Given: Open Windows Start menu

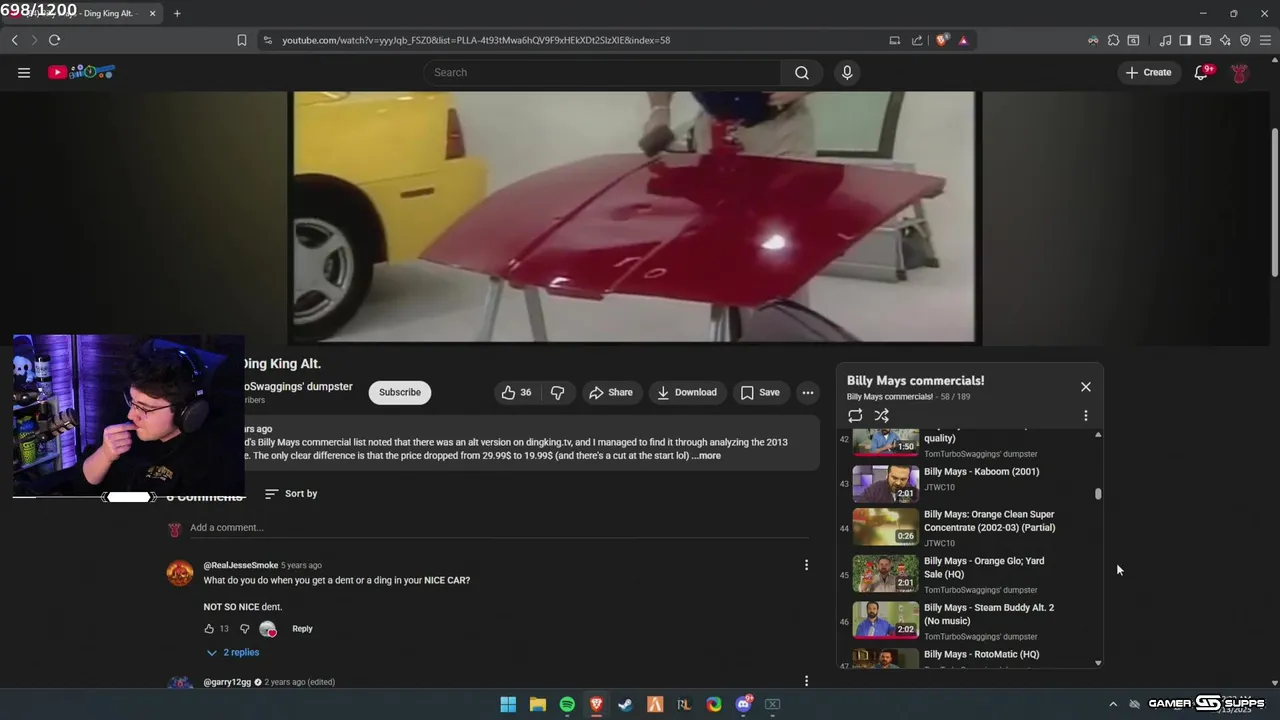Looking at the screenshot, I should 508,704.
